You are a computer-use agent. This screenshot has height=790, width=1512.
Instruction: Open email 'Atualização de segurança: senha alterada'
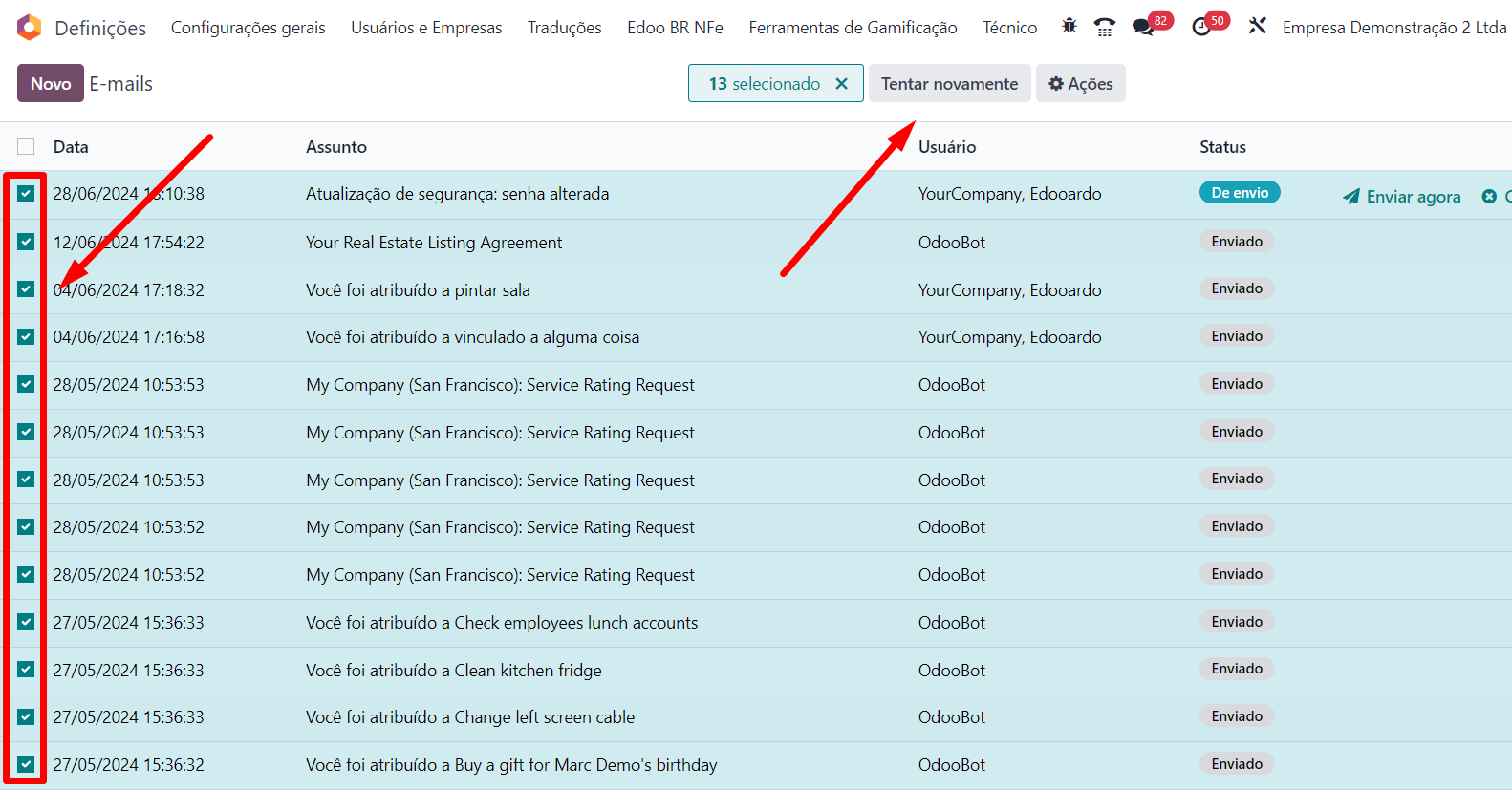pyautogui.click(x=457, y=194)
